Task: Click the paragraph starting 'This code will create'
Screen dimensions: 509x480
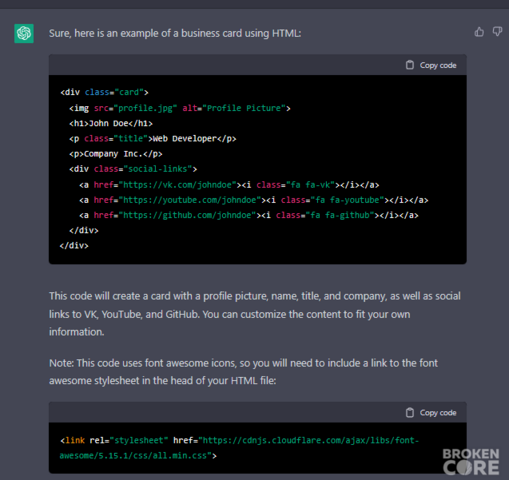Action: (x=255, y=314)
